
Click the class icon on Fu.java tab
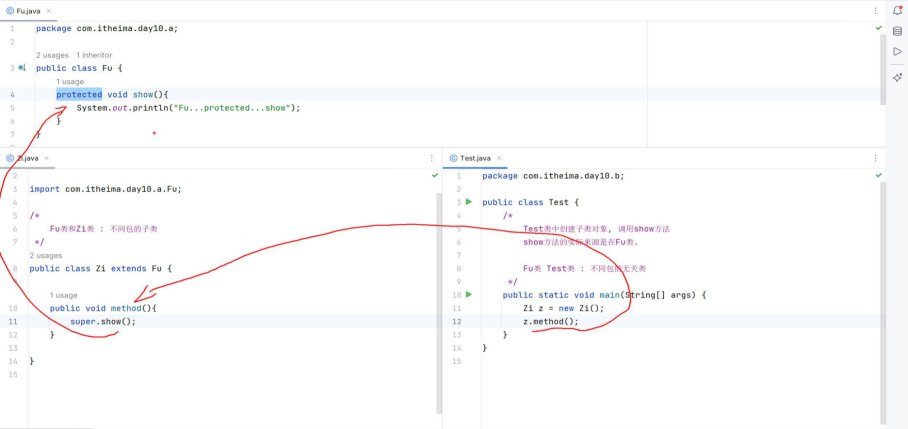point(10,10)
